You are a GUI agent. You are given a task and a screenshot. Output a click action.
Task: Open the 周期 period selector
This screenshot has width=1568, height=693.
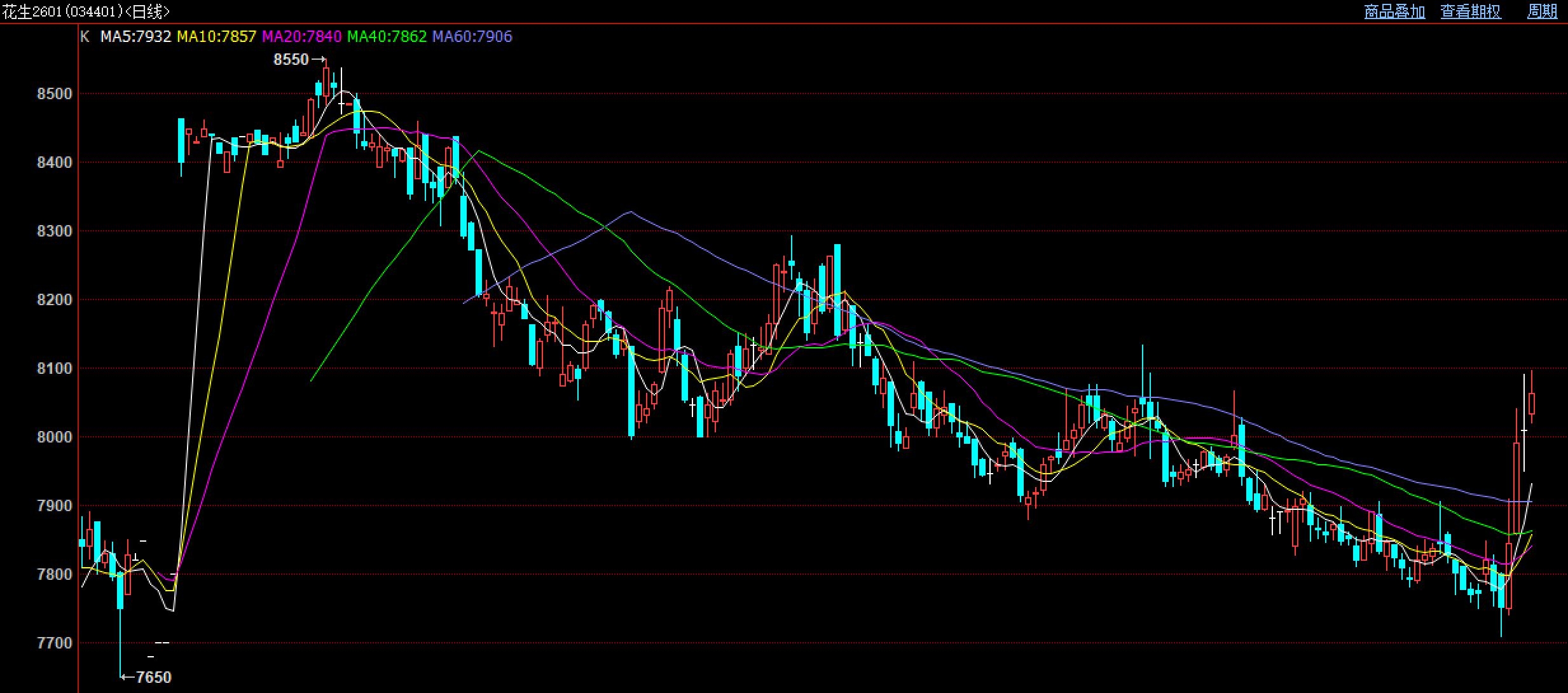coord(1542,11)
